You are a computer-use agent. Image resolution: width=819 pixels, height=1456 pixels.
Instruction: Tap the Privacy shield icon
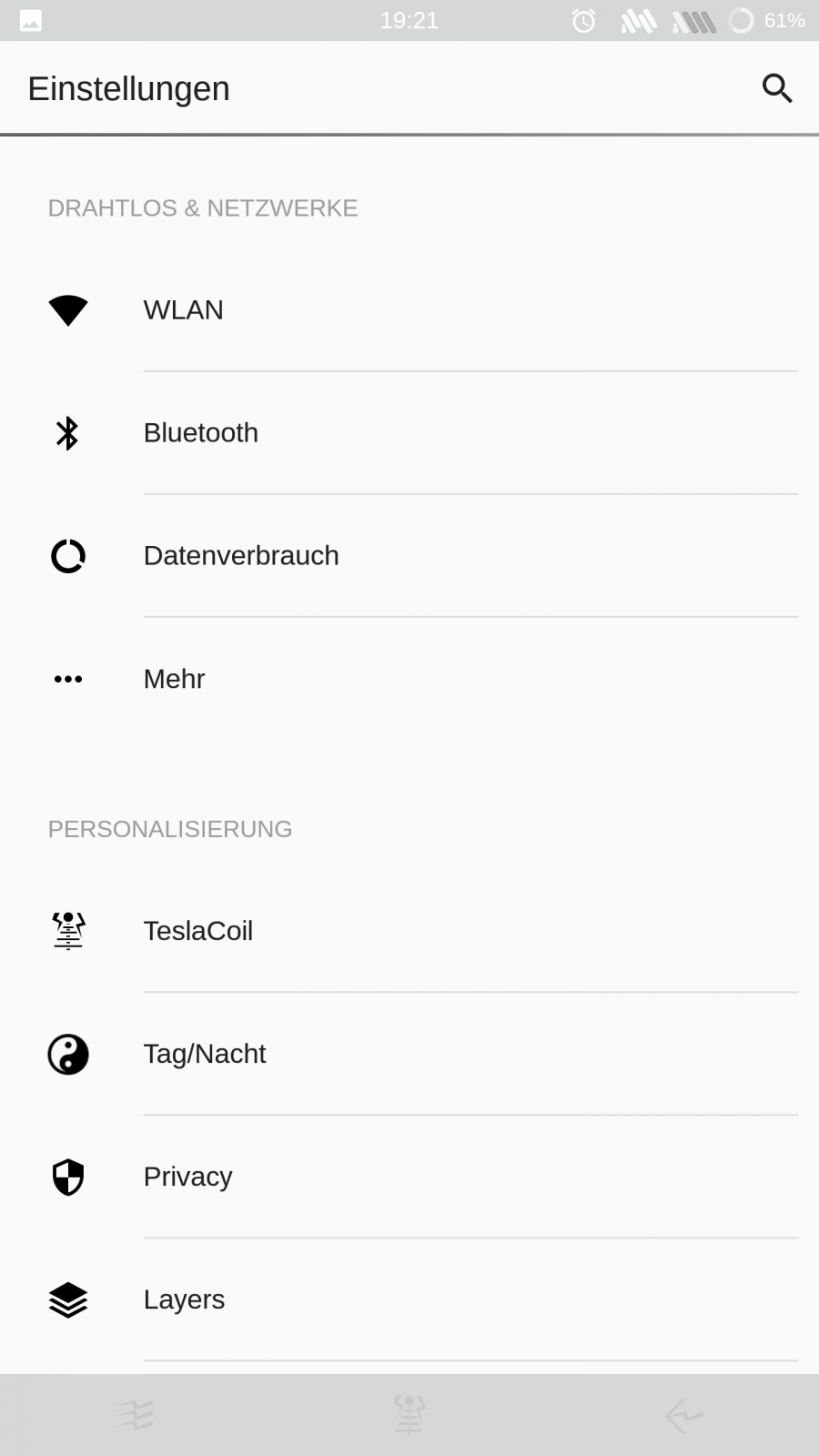(x=68, y=1178)
